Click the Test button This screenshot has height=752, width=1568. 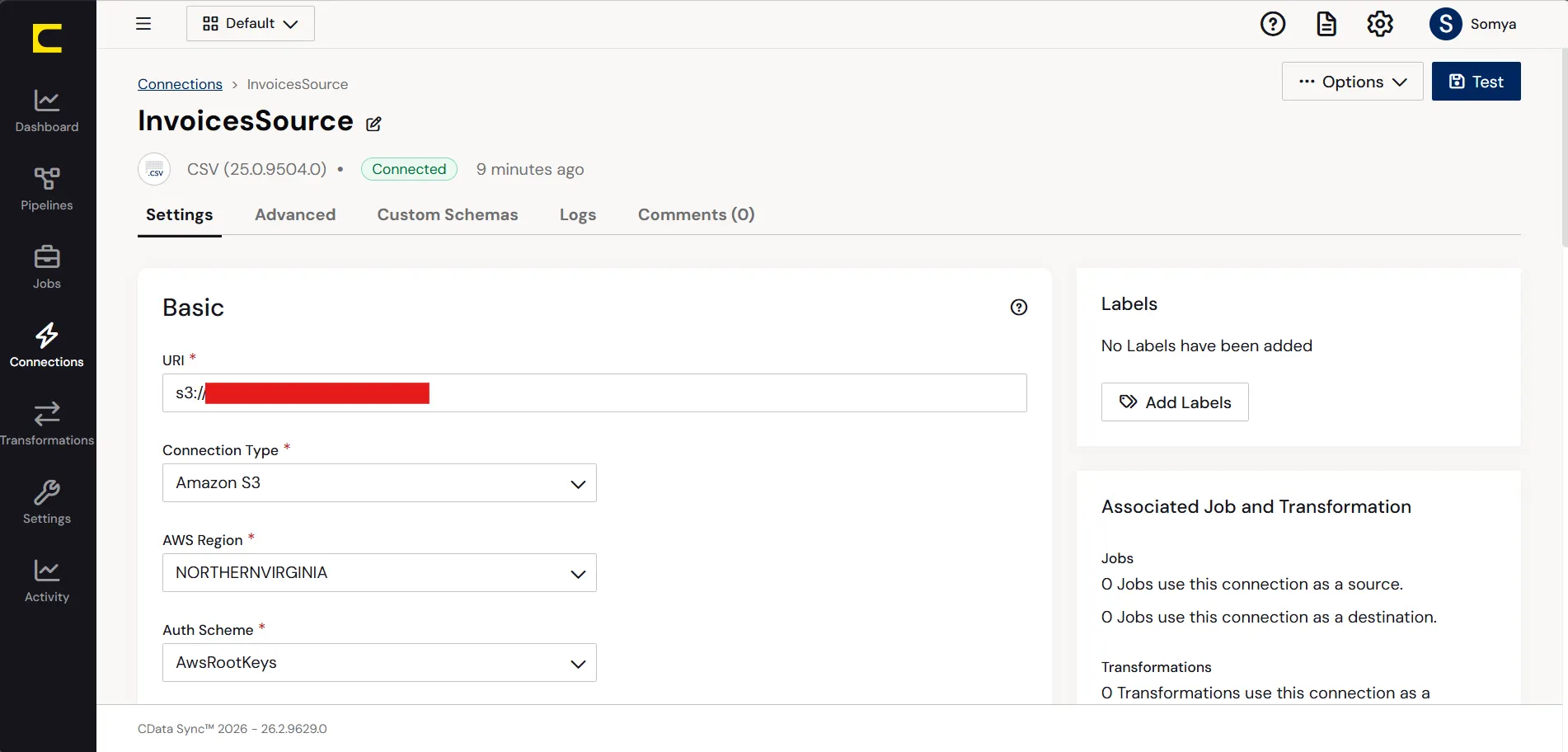[x=1476, y=82]
